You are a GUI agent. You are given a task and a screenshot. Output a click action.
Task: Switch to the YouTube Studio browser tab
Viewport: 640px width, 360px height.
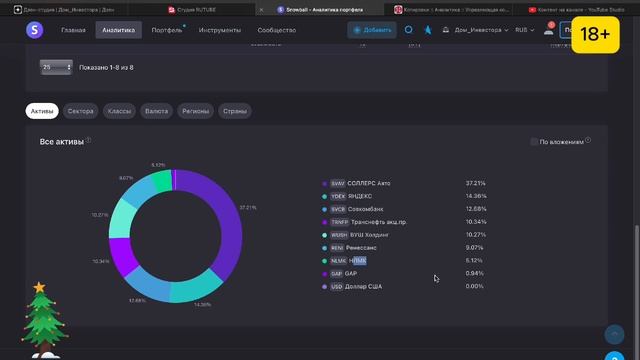pos(577,9)
